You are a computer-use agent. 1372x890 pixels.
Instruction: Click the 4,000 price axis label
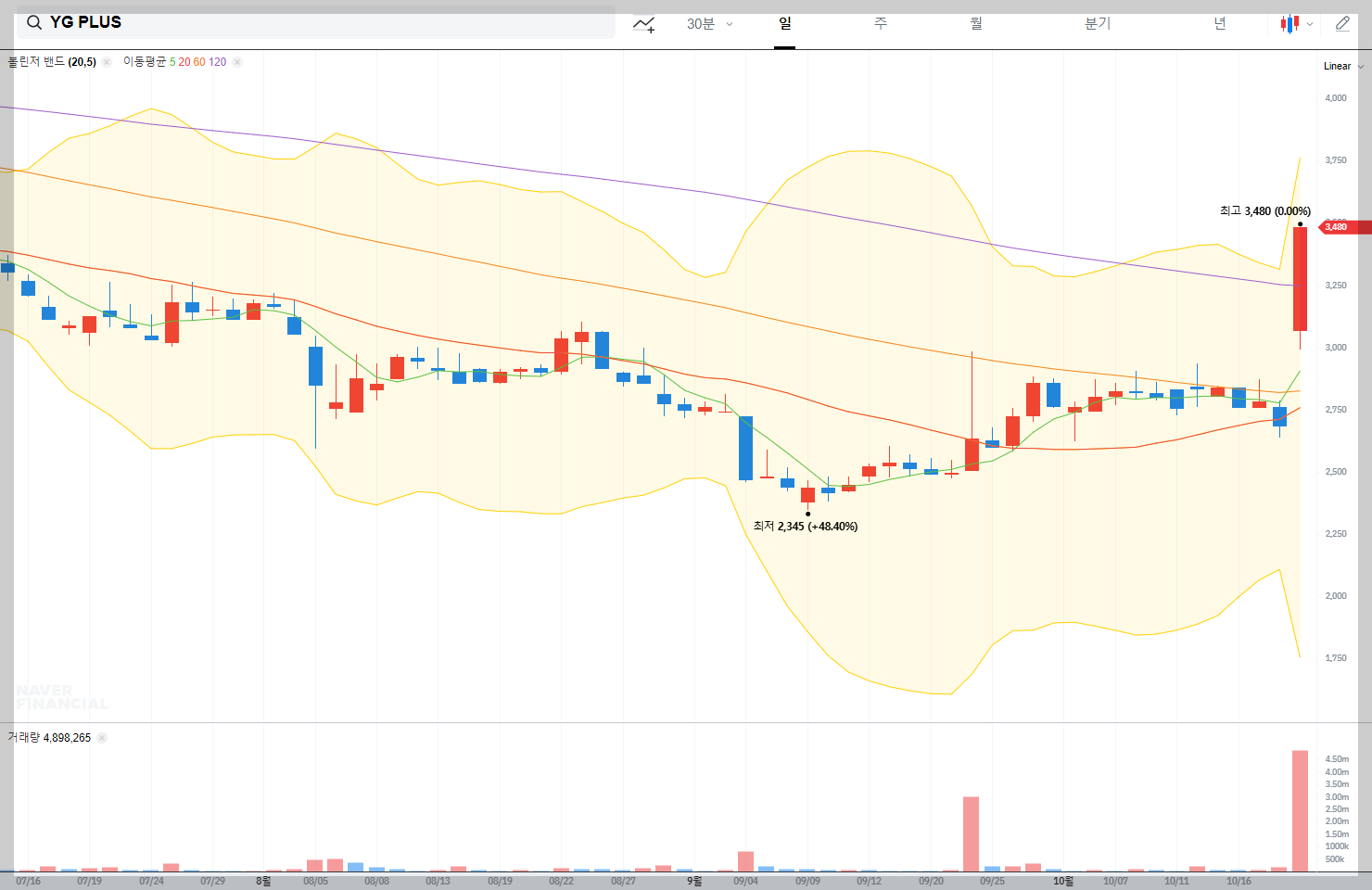pos(1336,98)
